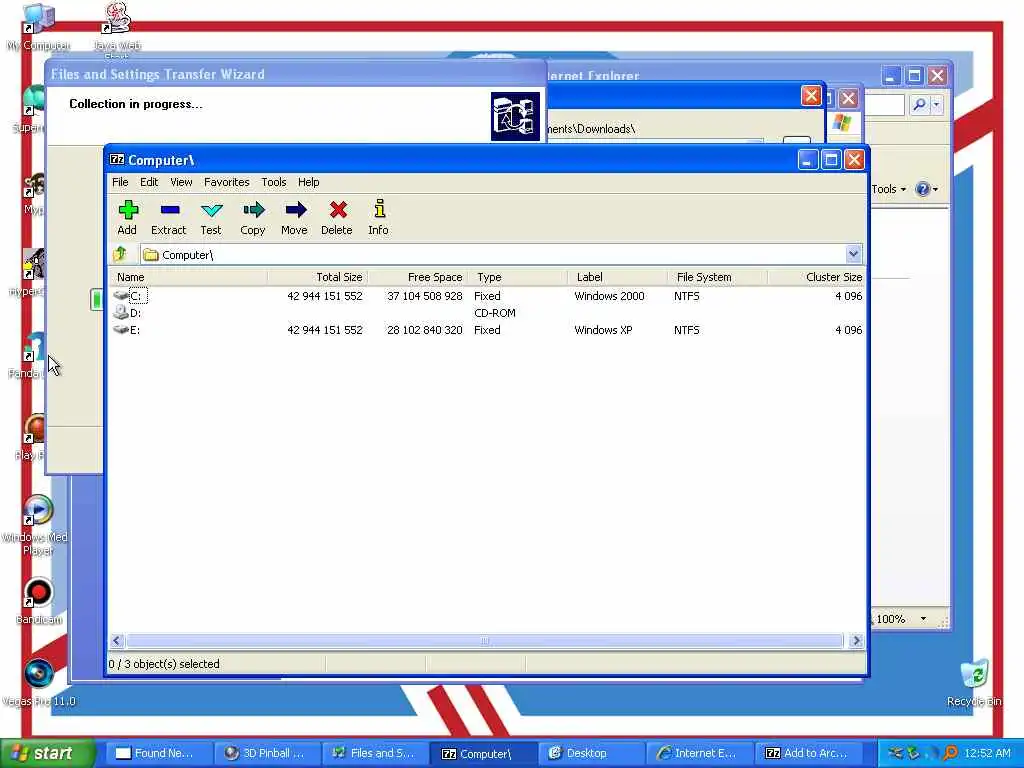Sort by the Free Space column header
Viewport: 1024px width, 768px height.
tap(417, 277)
